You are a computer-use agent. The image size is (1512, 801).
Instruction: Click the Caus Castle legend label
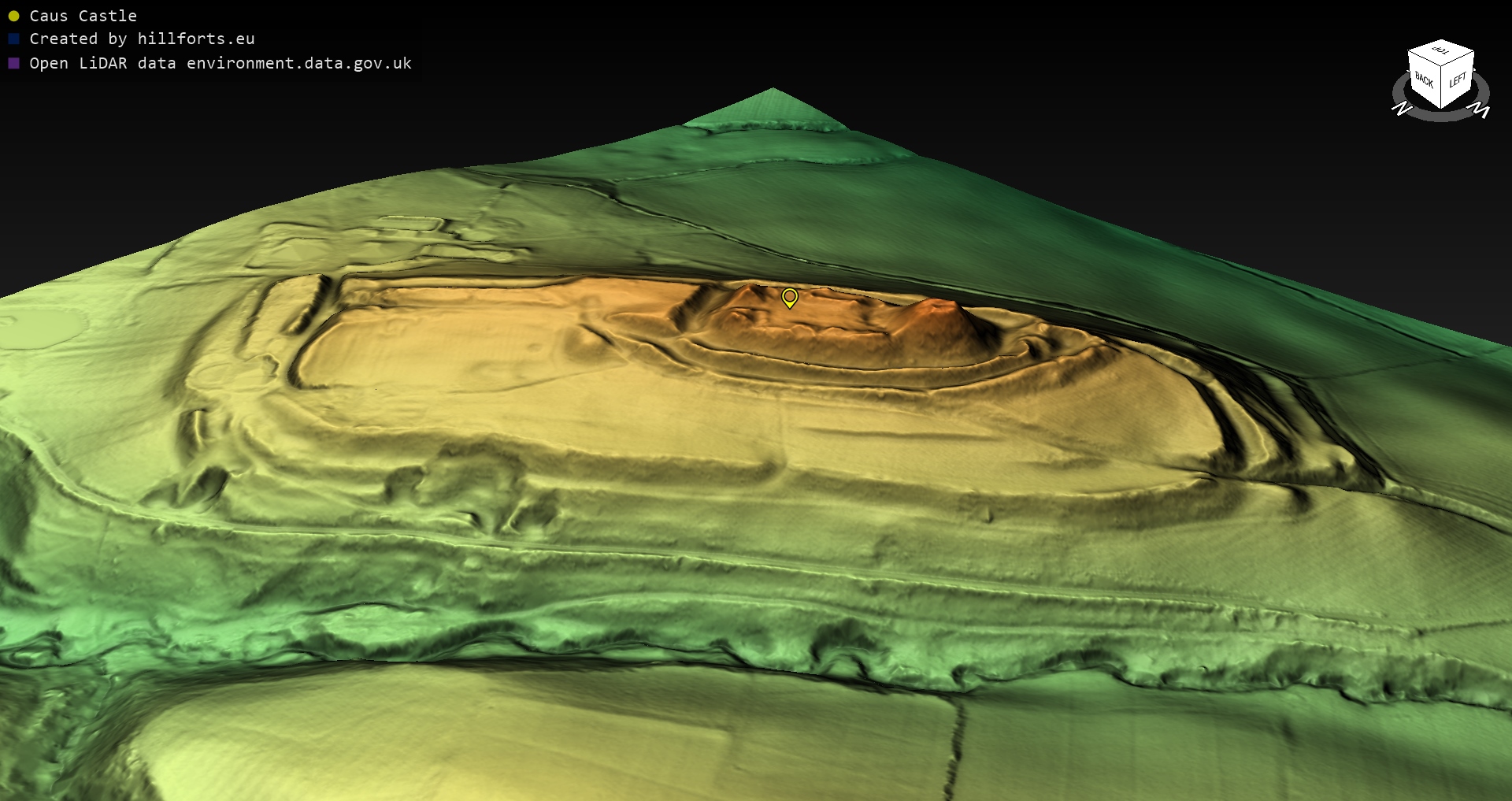[83, 16]
